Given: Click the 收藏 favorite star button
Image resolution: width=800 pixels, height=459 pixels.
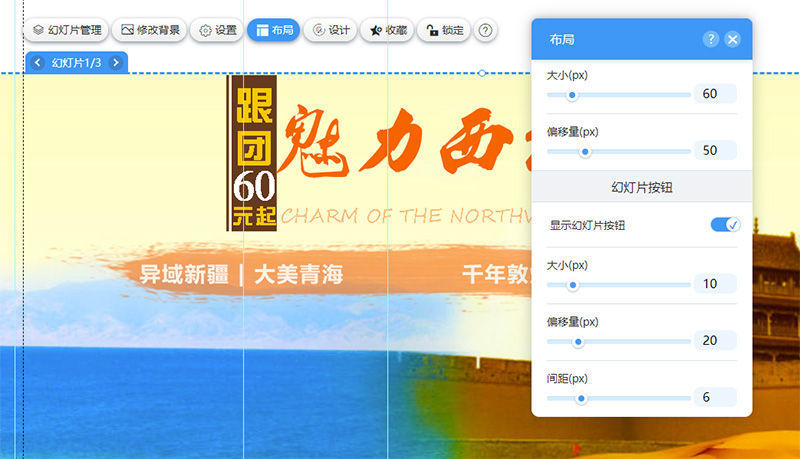Looking at the screenshot, I should click(387, 30).
